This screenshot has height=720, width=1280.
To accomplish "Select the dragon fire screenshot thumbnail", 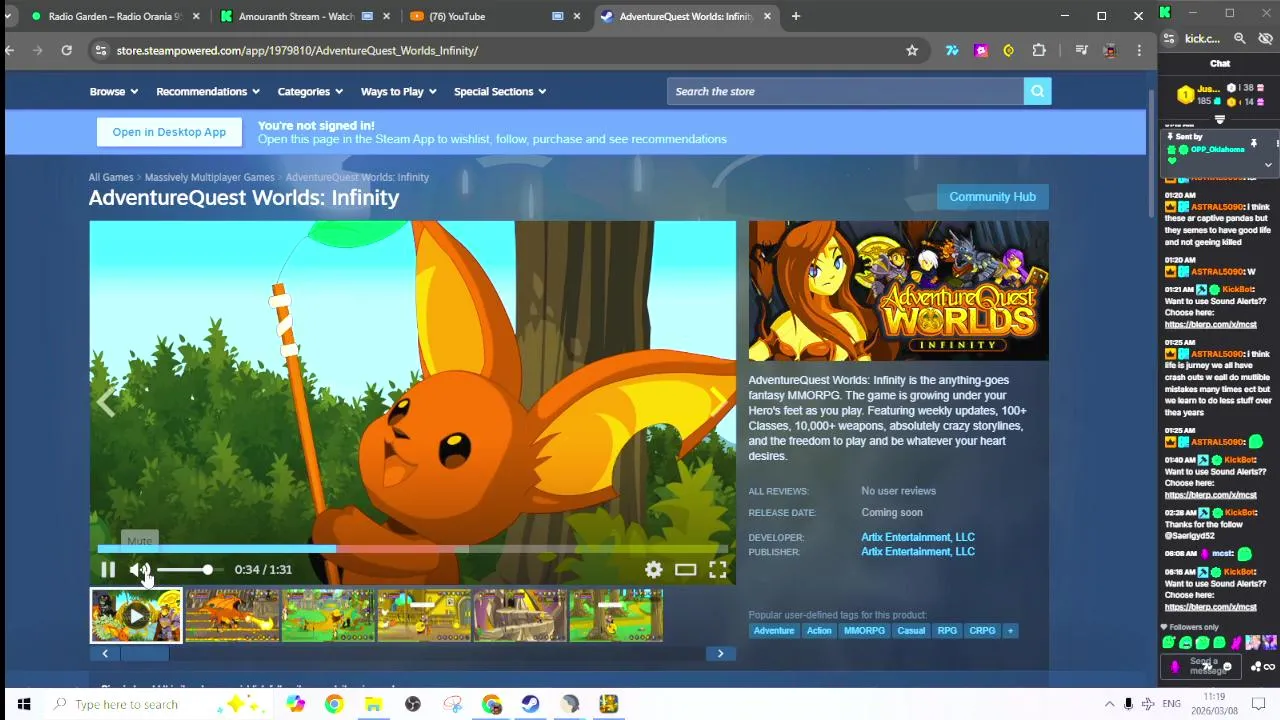I will click(x=232, y=615).
